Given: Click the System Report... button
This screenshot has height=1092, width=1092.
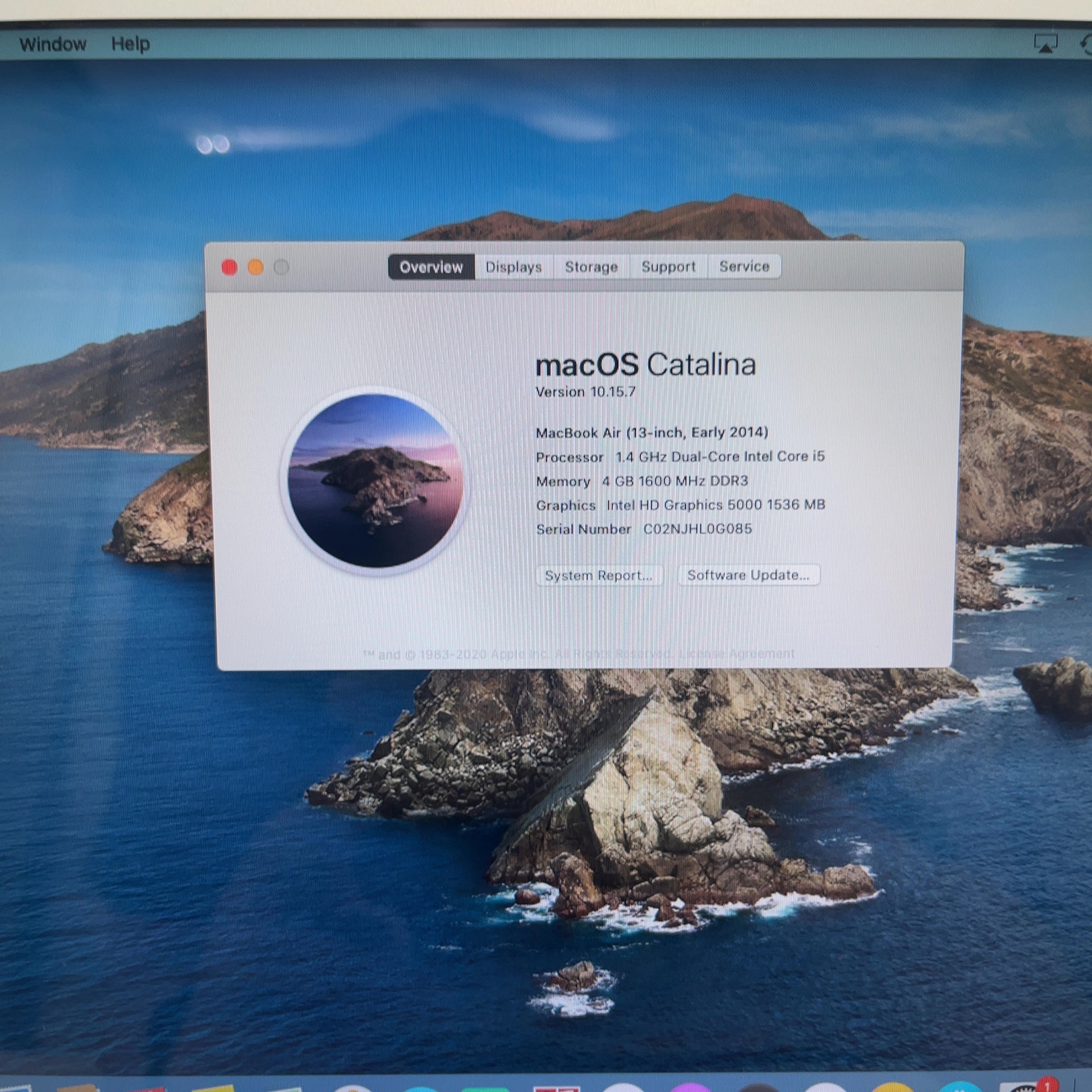Looking at the screenshot, I should pyautogui.click(x=599, y=575).
